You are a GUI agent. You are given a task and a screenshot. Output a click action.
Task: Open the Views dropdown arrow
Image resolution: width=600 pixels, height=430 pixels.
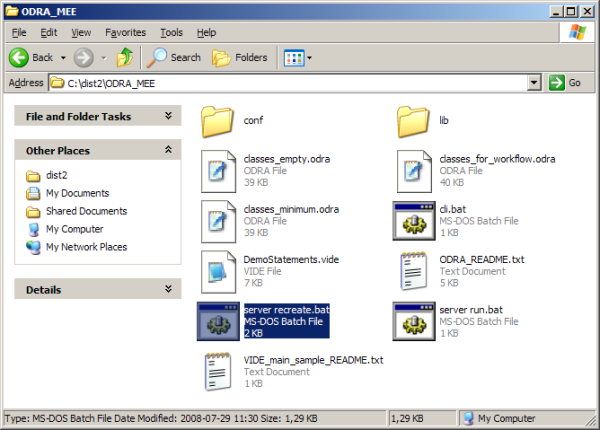(x=309, y=58)
